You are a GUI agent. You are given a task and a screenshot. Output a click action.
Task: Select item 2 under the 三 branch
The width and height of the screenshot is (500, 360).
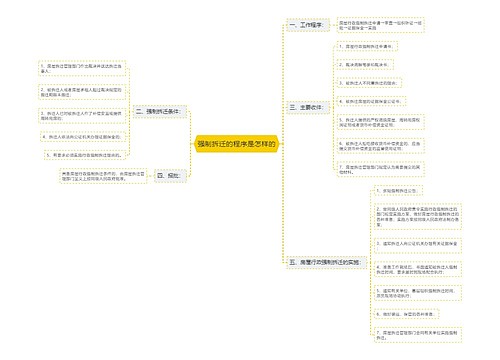(x=365, y=65)
